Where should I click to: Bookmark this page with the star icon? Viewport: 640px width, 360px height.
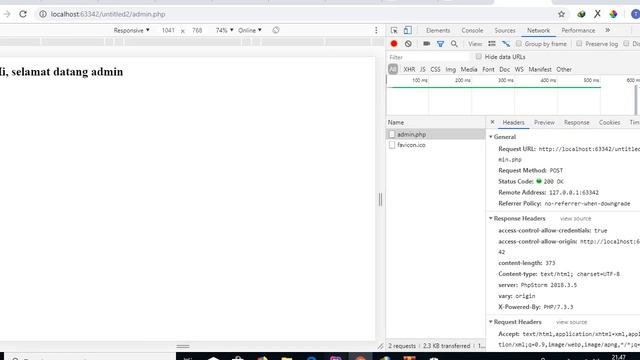pyautogui.click(x=561, y=14)
